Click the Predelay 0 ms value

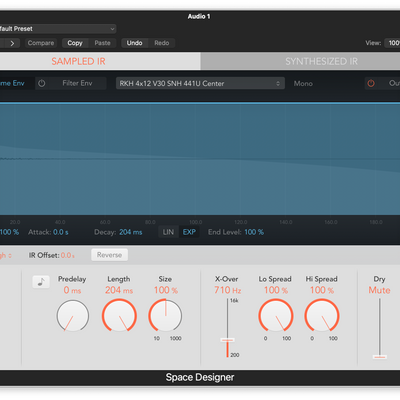coord(72,290)
